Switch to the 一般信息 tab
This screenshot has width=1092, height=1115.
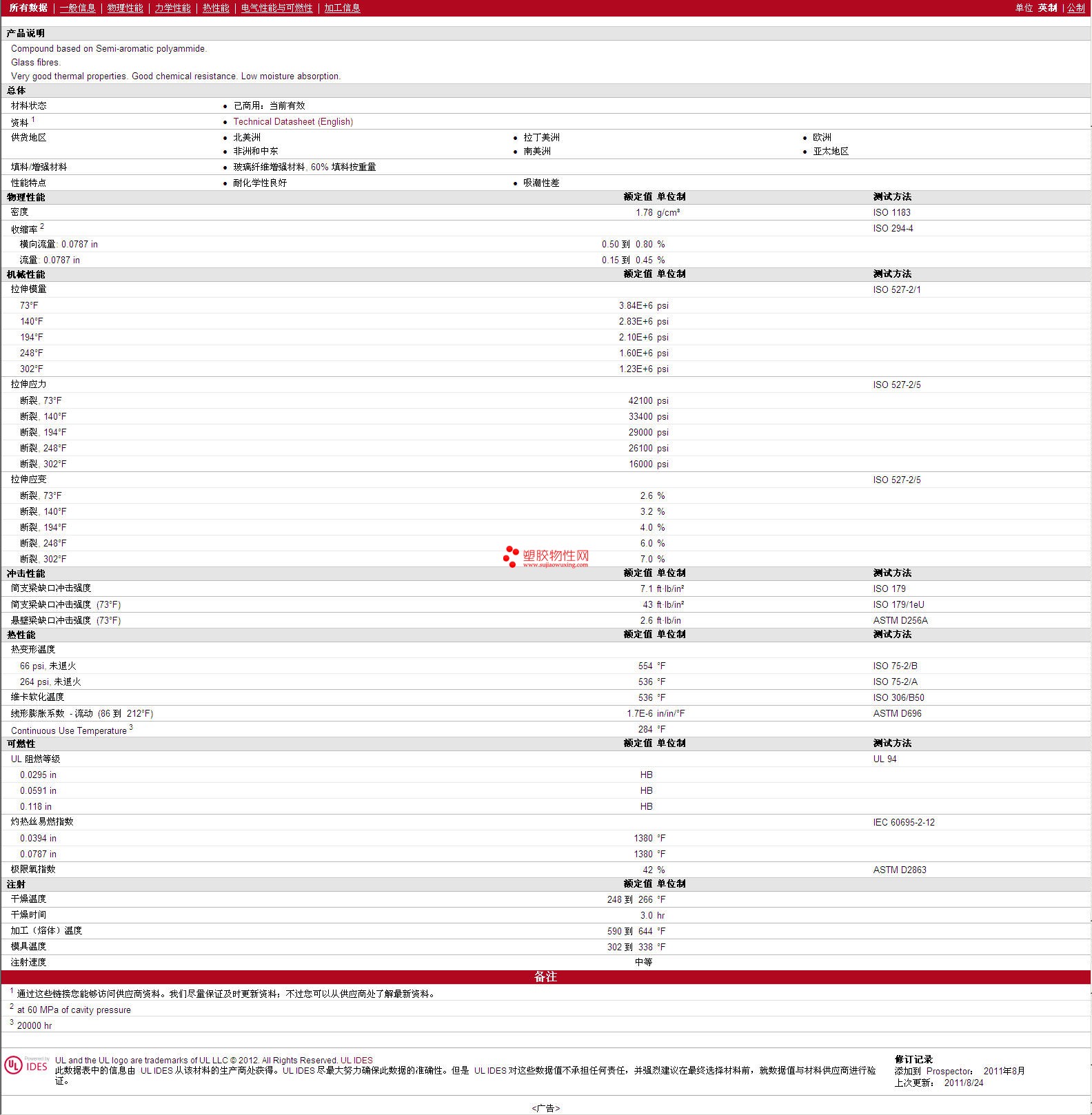[x=77, y=8]
